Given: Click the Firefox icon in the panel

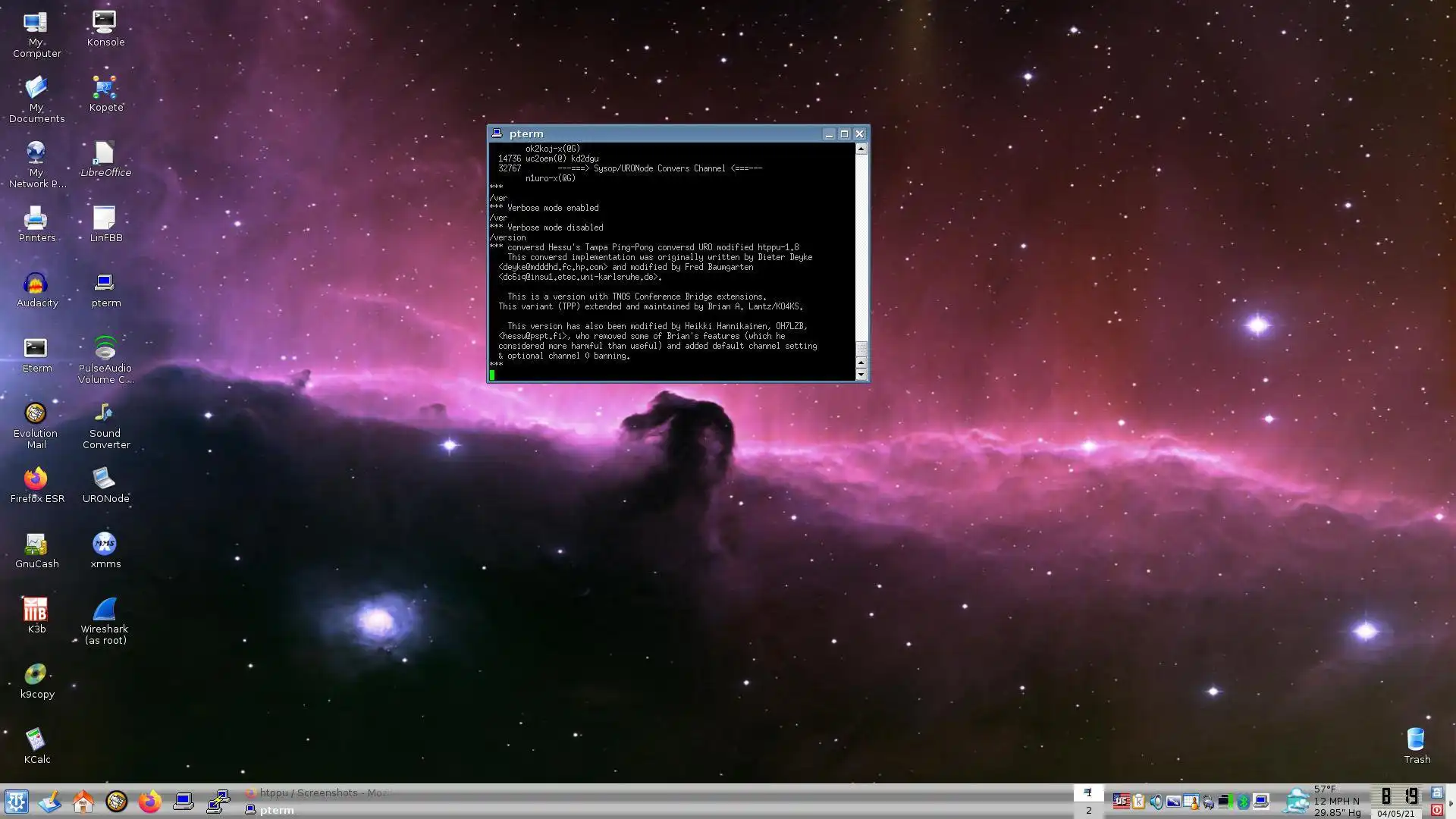Looking at the screenshot, I should click(149, 802).
